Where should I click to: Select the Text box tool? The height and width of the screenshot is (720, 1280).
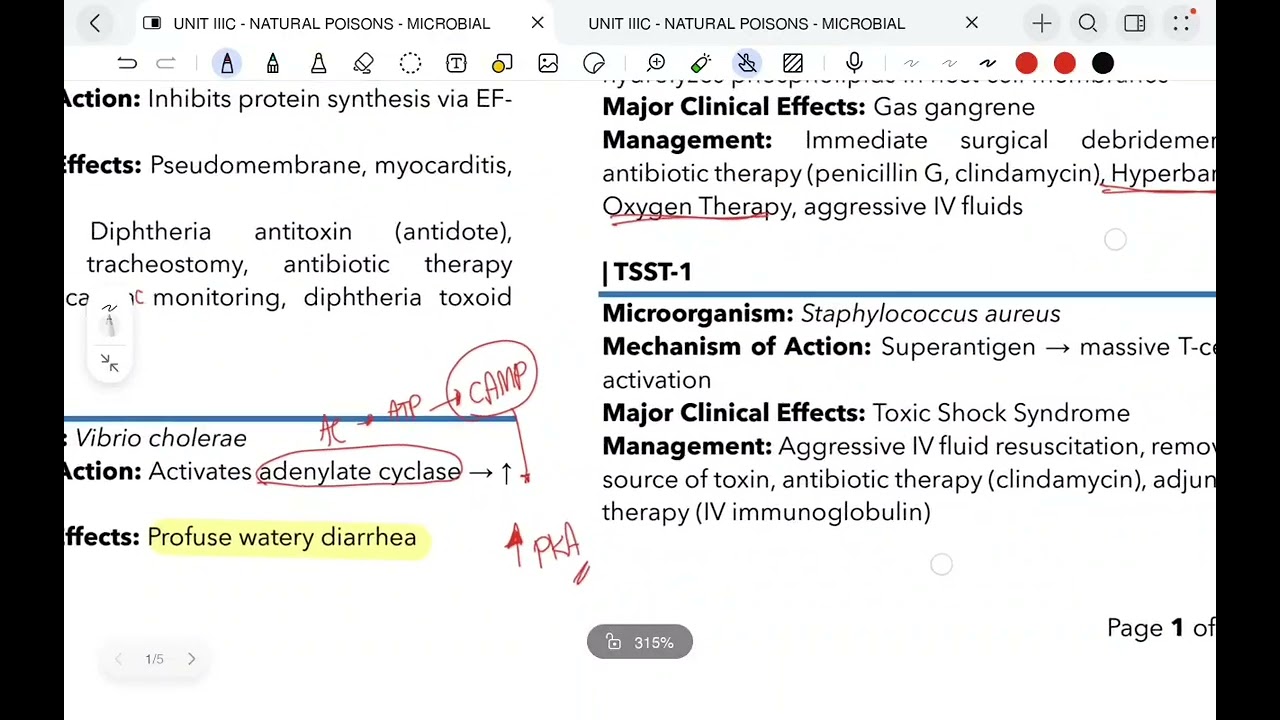(x=456, y=64)
